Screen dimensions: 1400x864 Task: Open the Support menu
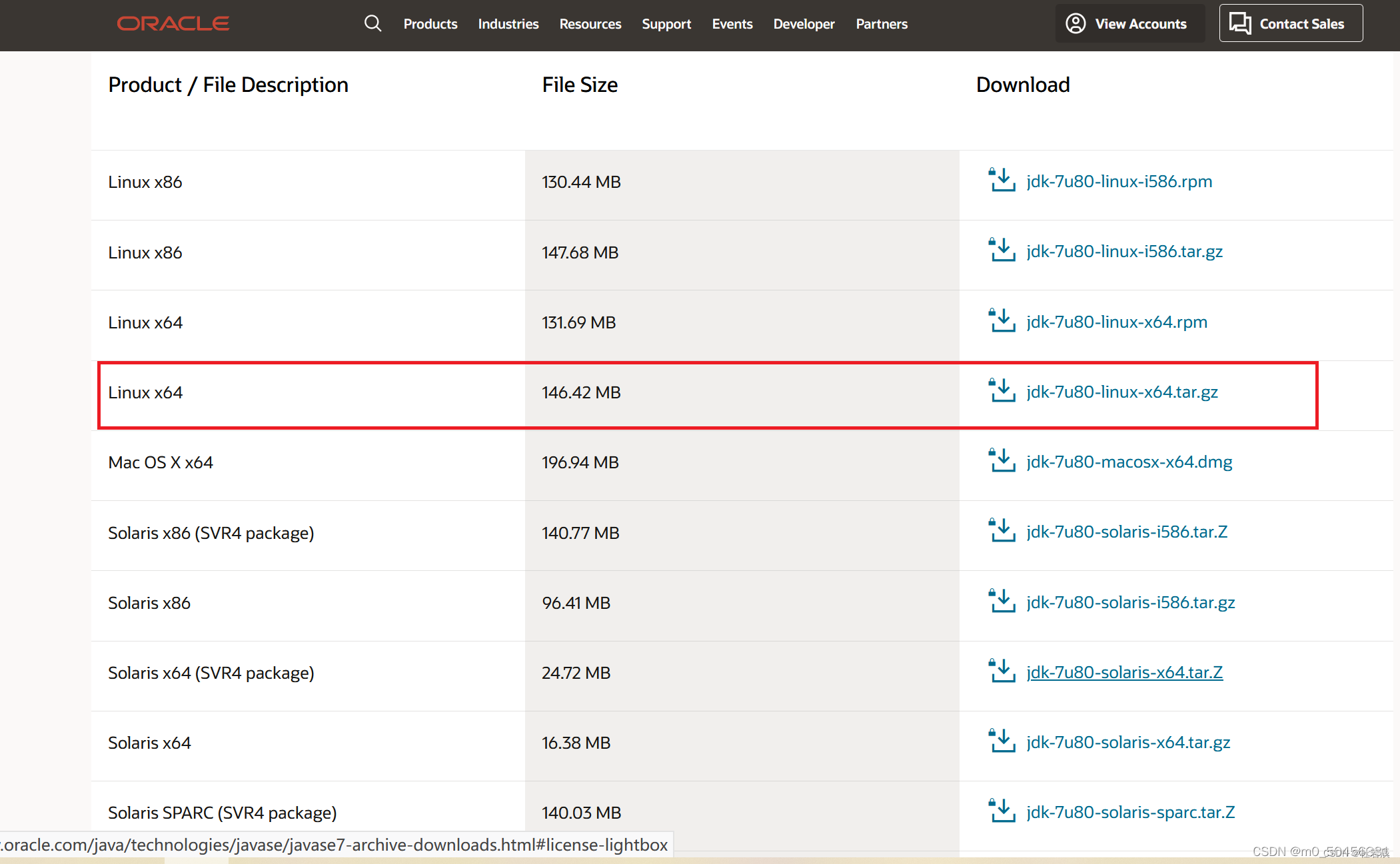[666, 24]
